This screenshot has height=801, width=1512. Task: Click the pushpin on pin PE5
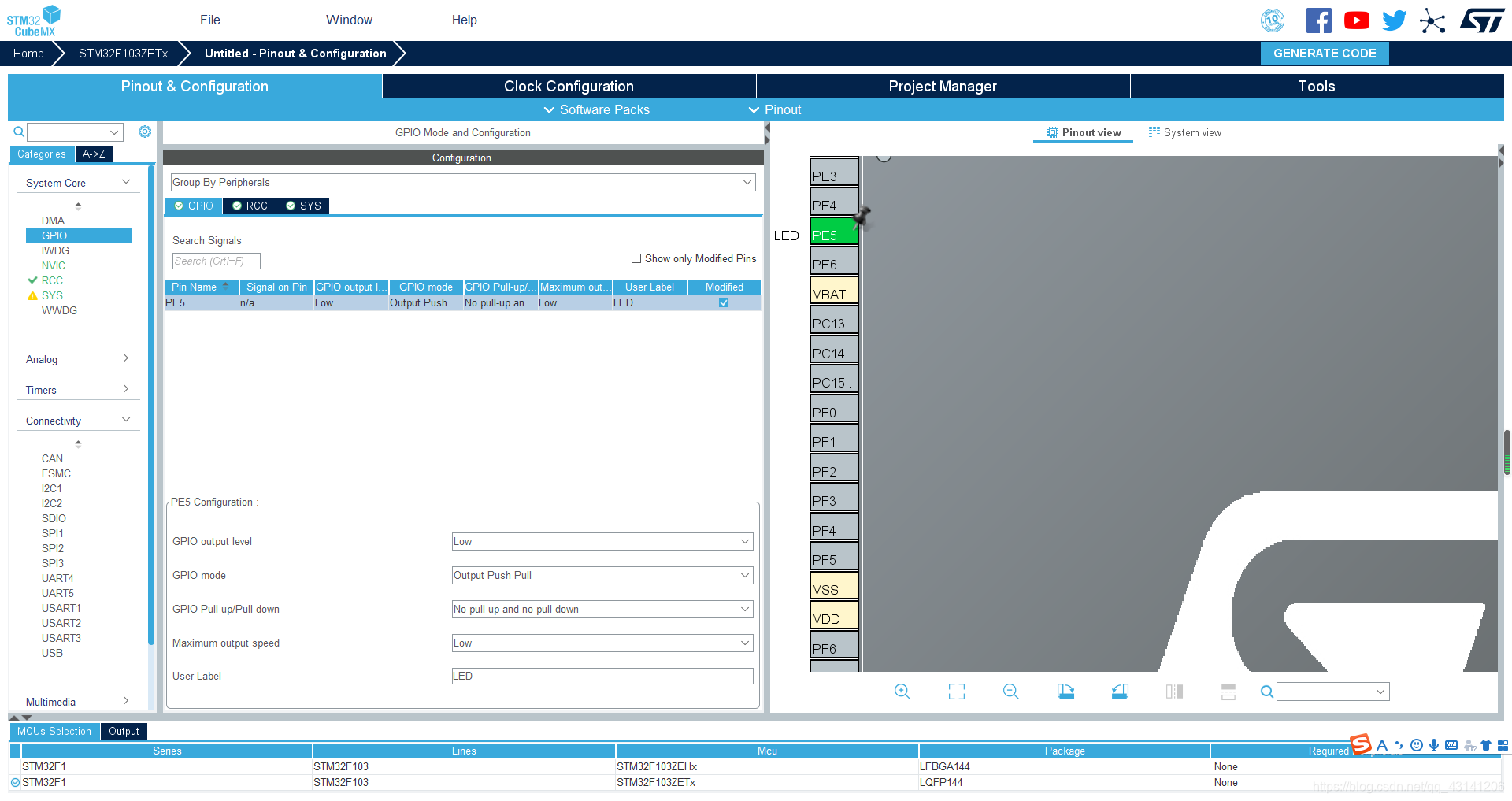(x=863, y=216)
